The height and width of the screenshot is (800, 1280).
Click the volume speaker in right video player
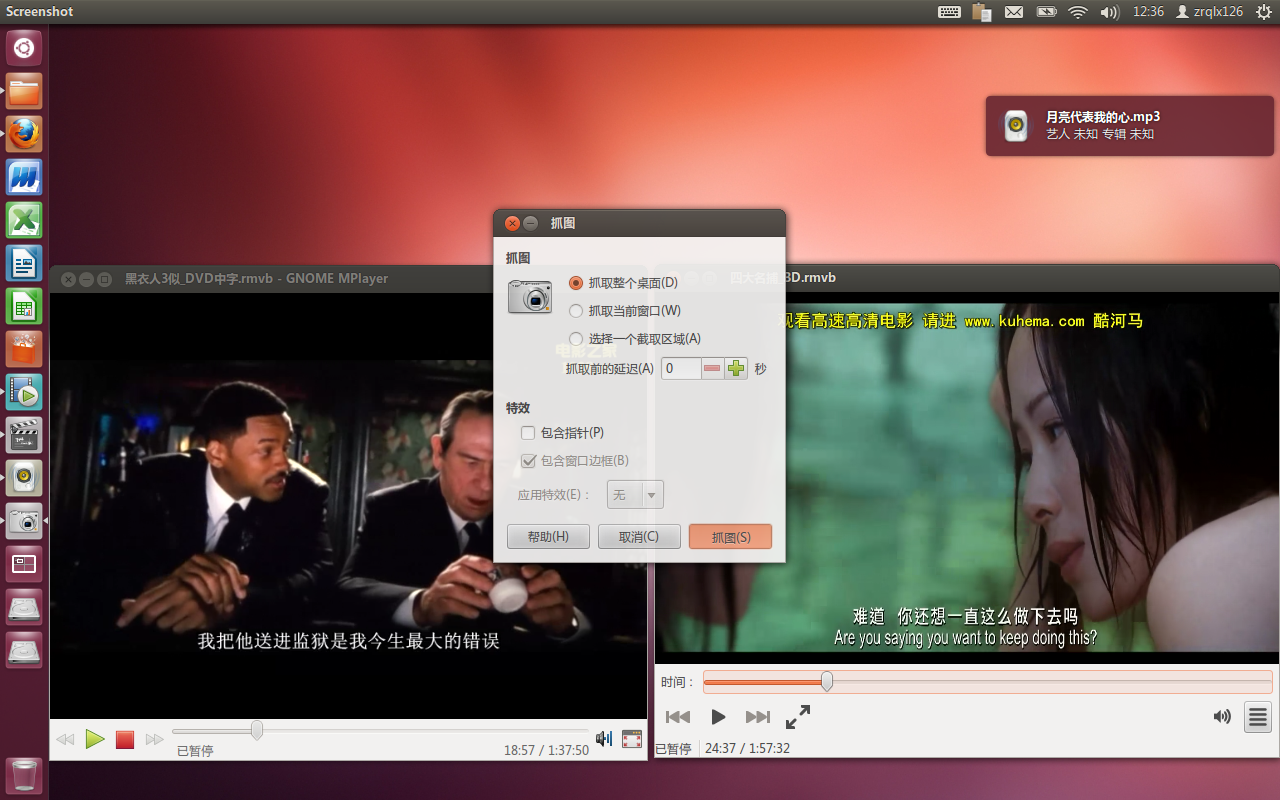(x=1222, y=716)
